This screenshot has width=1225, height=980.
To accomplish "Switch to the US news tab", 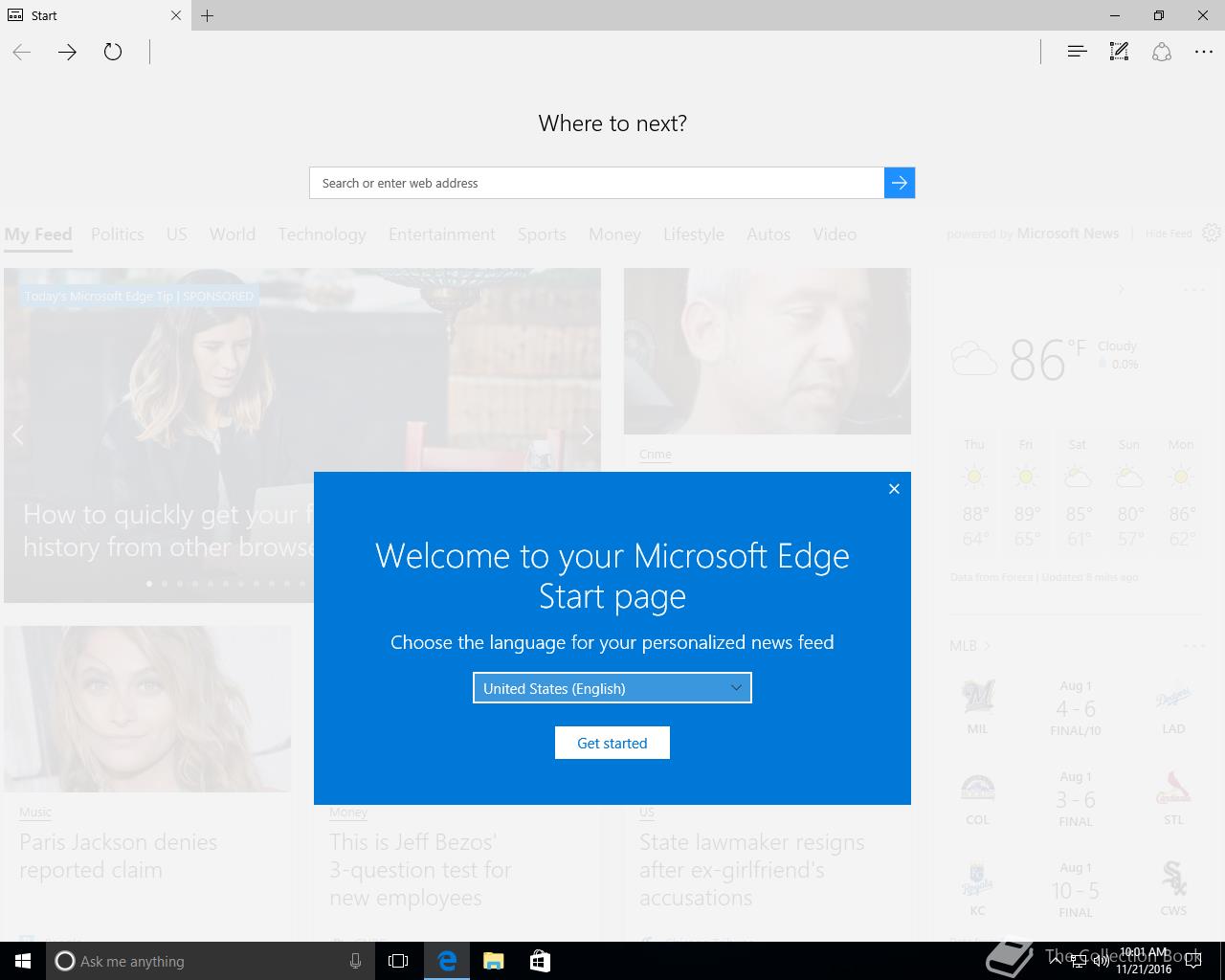I will point(177,234).
